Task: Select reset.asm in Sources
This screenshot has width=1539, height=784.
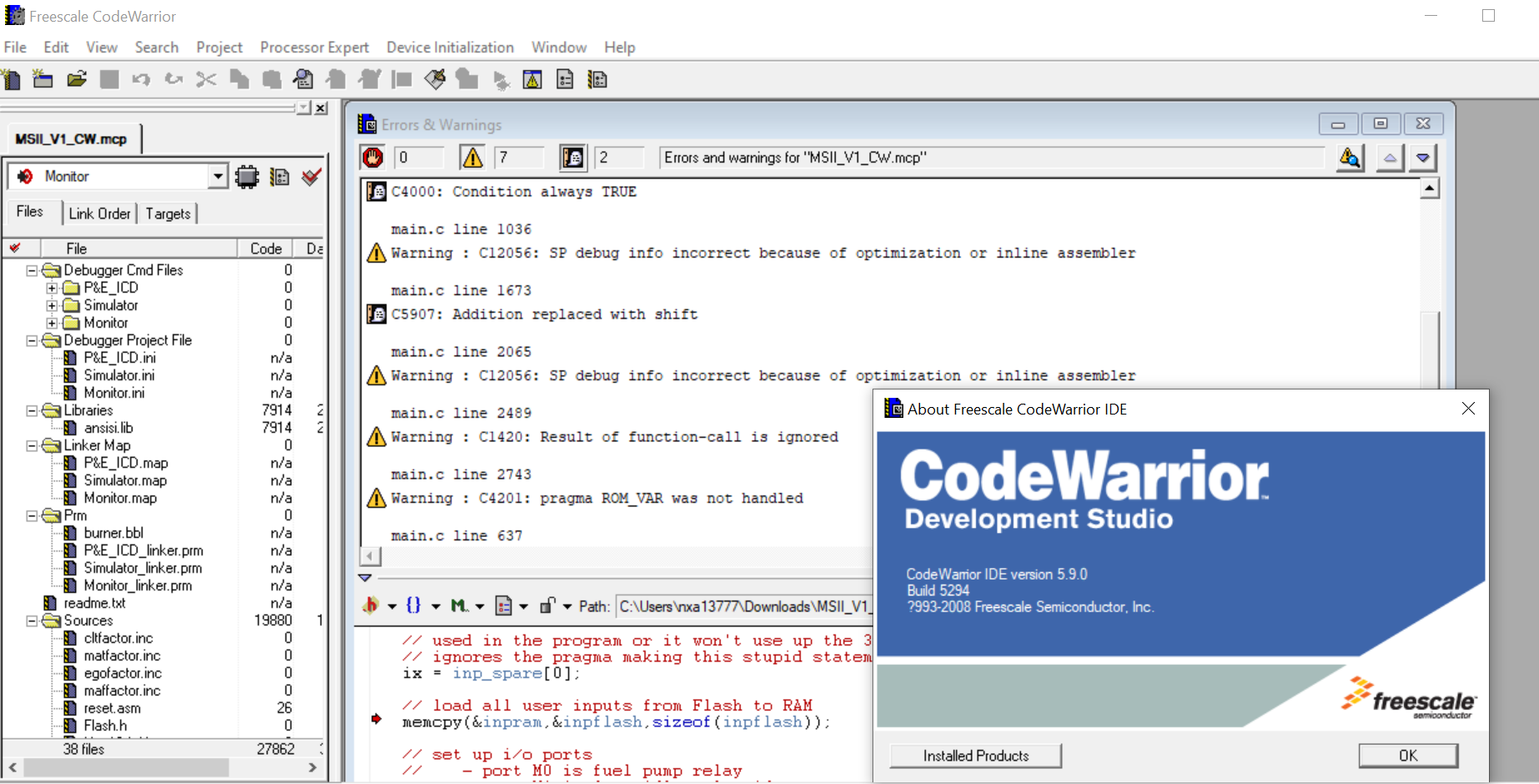Action: [112, 708]
